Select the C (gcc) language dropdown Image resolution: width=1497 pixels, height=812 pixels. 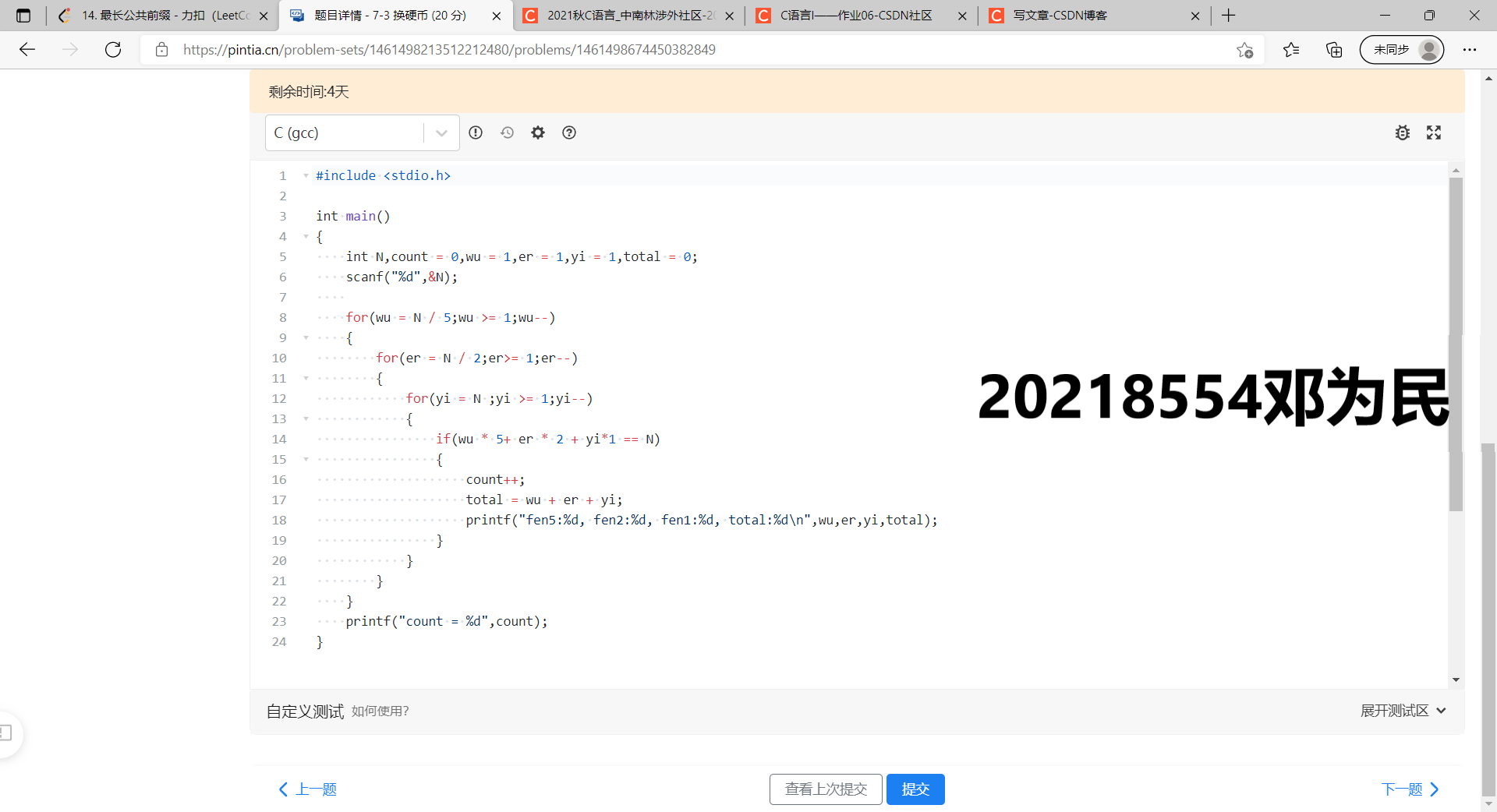pyautogui.click(x=363, y=132)
